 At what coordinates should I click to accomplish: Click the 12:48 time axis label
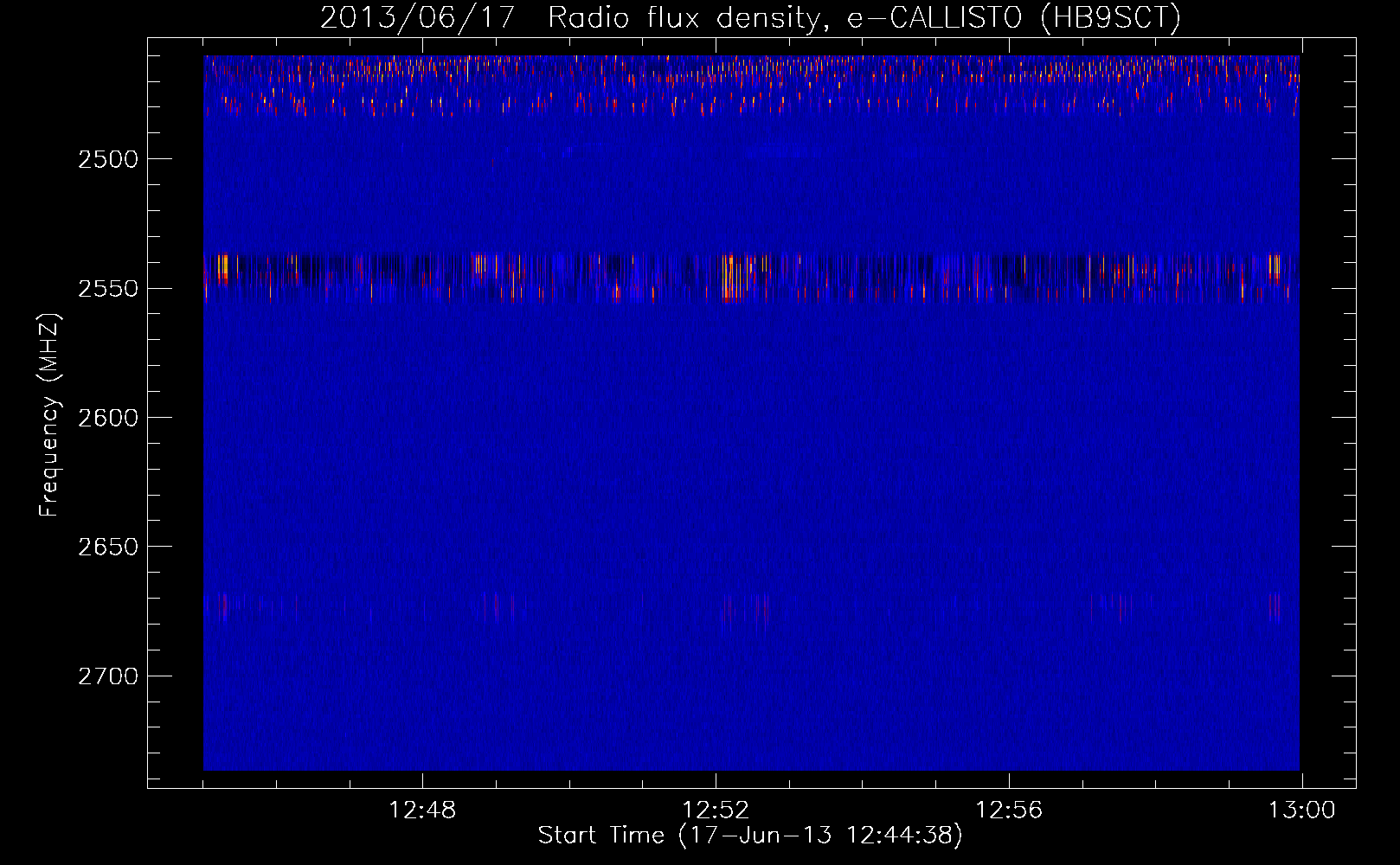422,811
